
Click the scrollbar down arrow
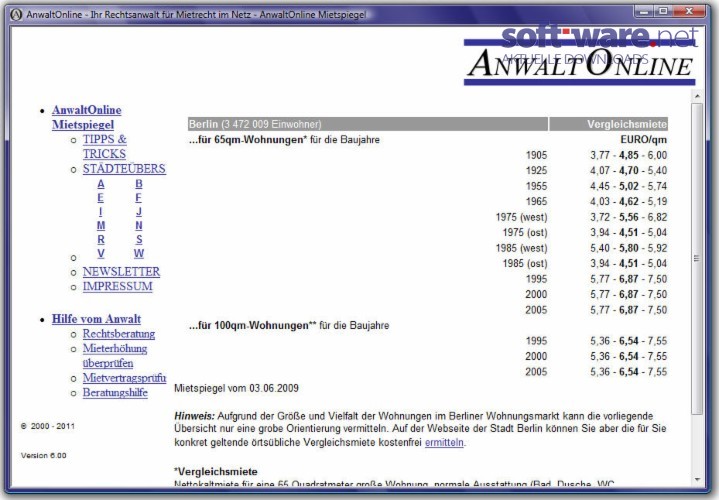tap(697, 479)
